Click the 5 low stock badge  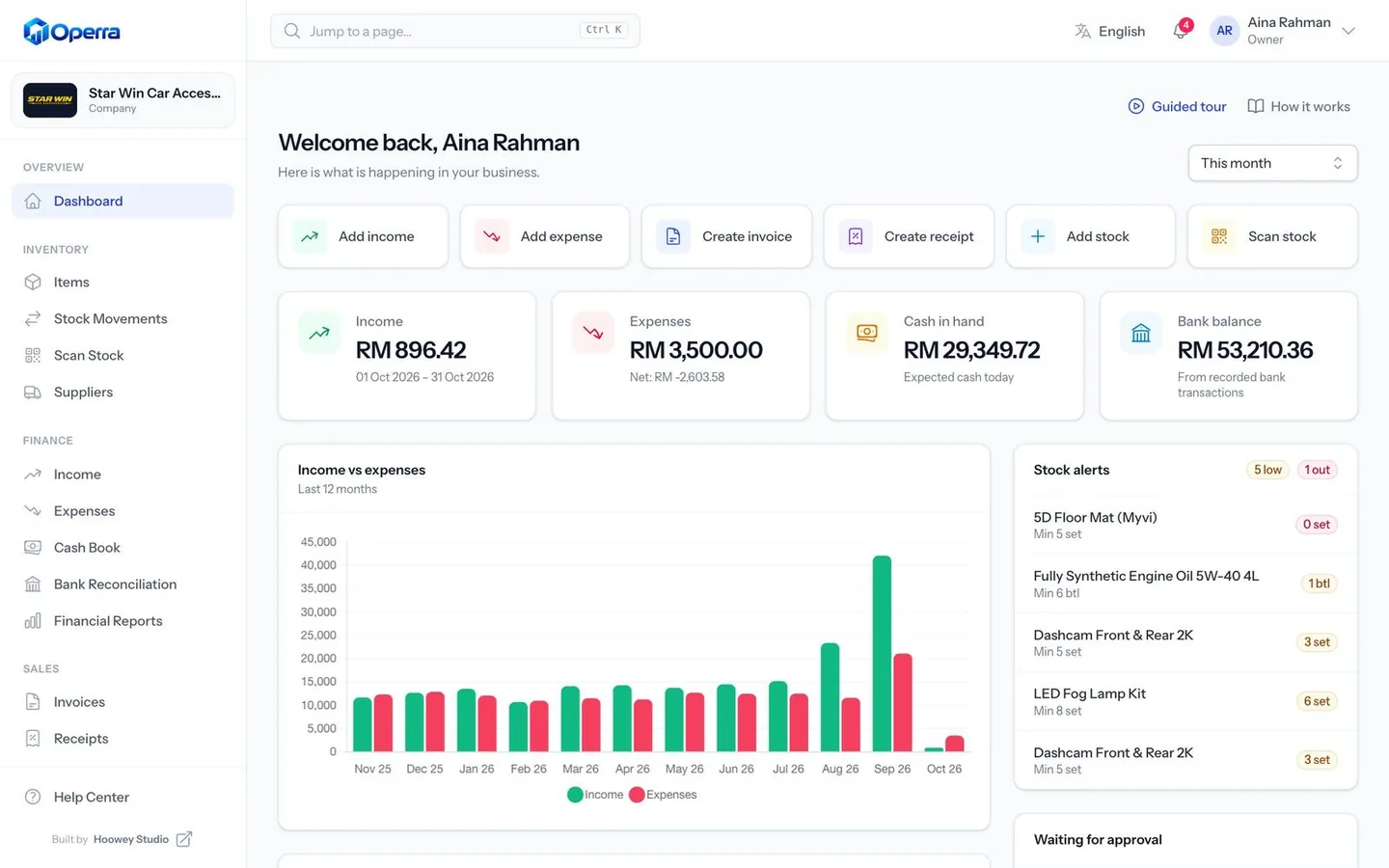click(x=1267, y=470)
